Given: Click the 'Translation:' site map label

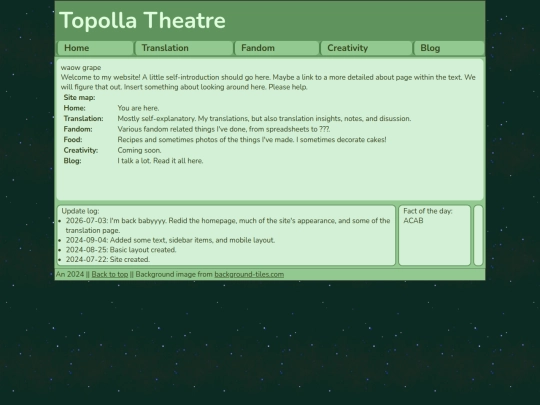Looking at the screenshot, I should click(x=83, y=119).
